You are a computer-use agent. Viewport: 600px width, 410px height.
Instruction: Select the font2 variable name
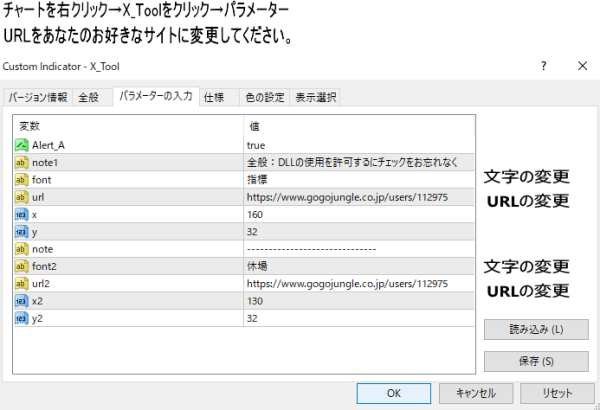[44, 266]
